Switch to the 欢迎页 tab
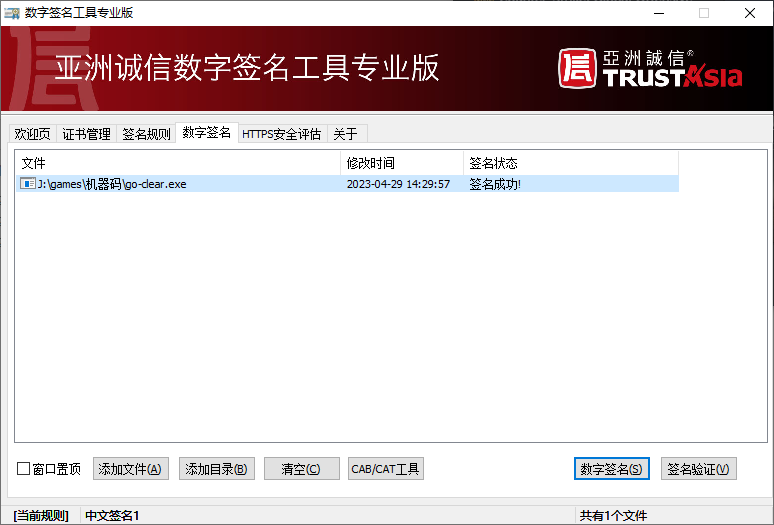 (32, 134)
